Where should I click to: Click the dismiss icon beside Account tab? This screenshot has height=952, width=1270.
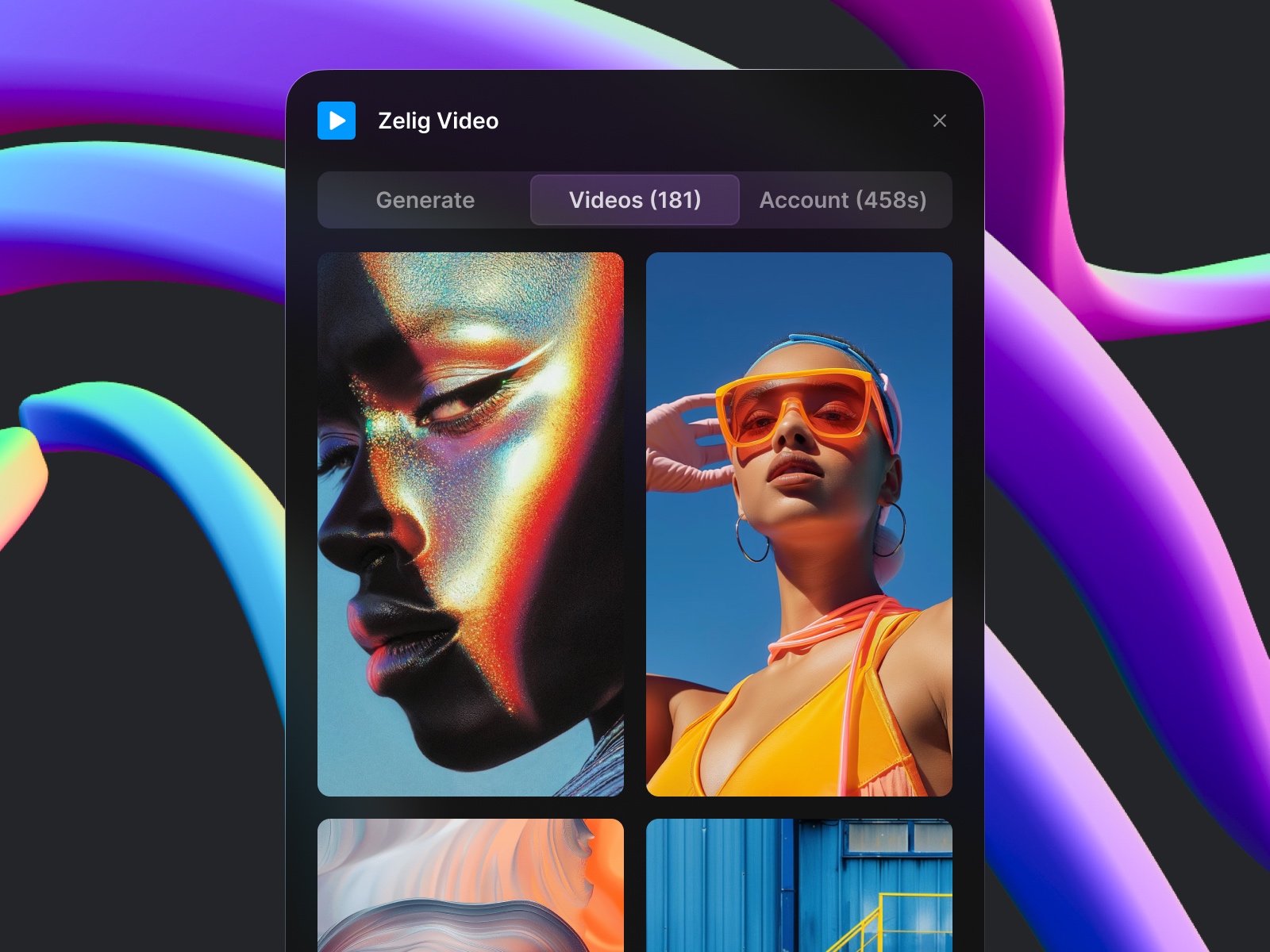pos(940,121)
